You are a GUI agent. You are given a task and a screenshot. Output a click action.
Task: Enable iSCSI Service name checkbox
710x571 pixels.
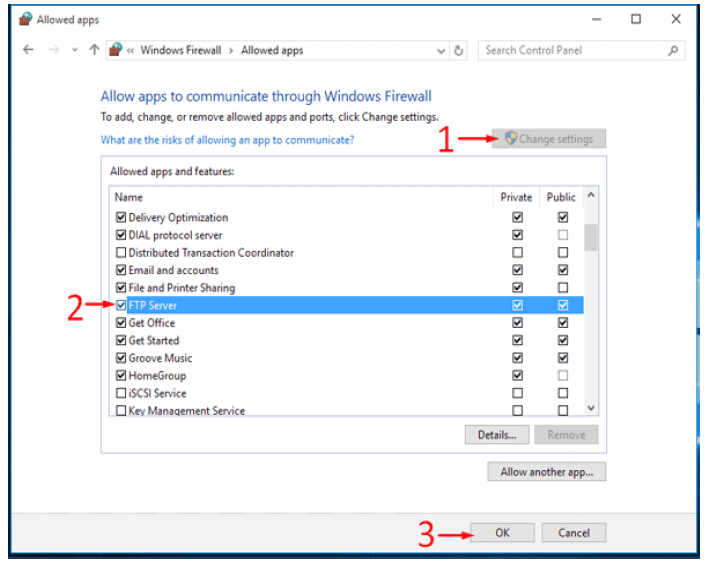121,393
